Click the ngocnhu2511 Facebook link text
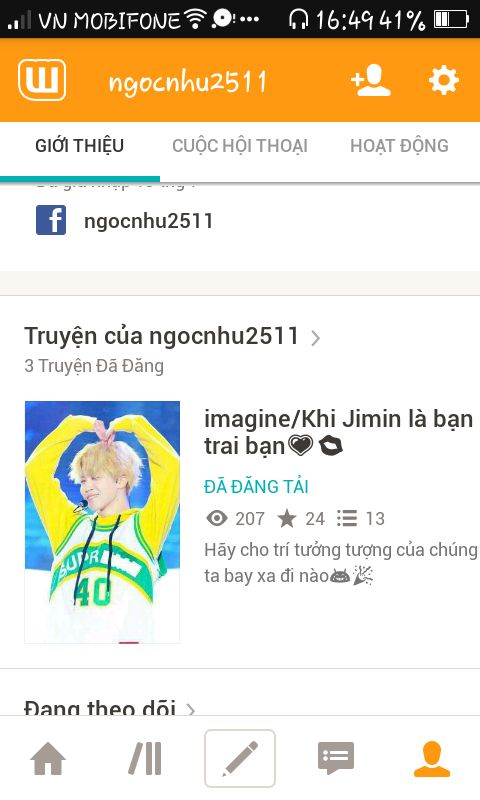Image resolution: width=480 pixels, height=800 pixels. [x=148, y=221]
